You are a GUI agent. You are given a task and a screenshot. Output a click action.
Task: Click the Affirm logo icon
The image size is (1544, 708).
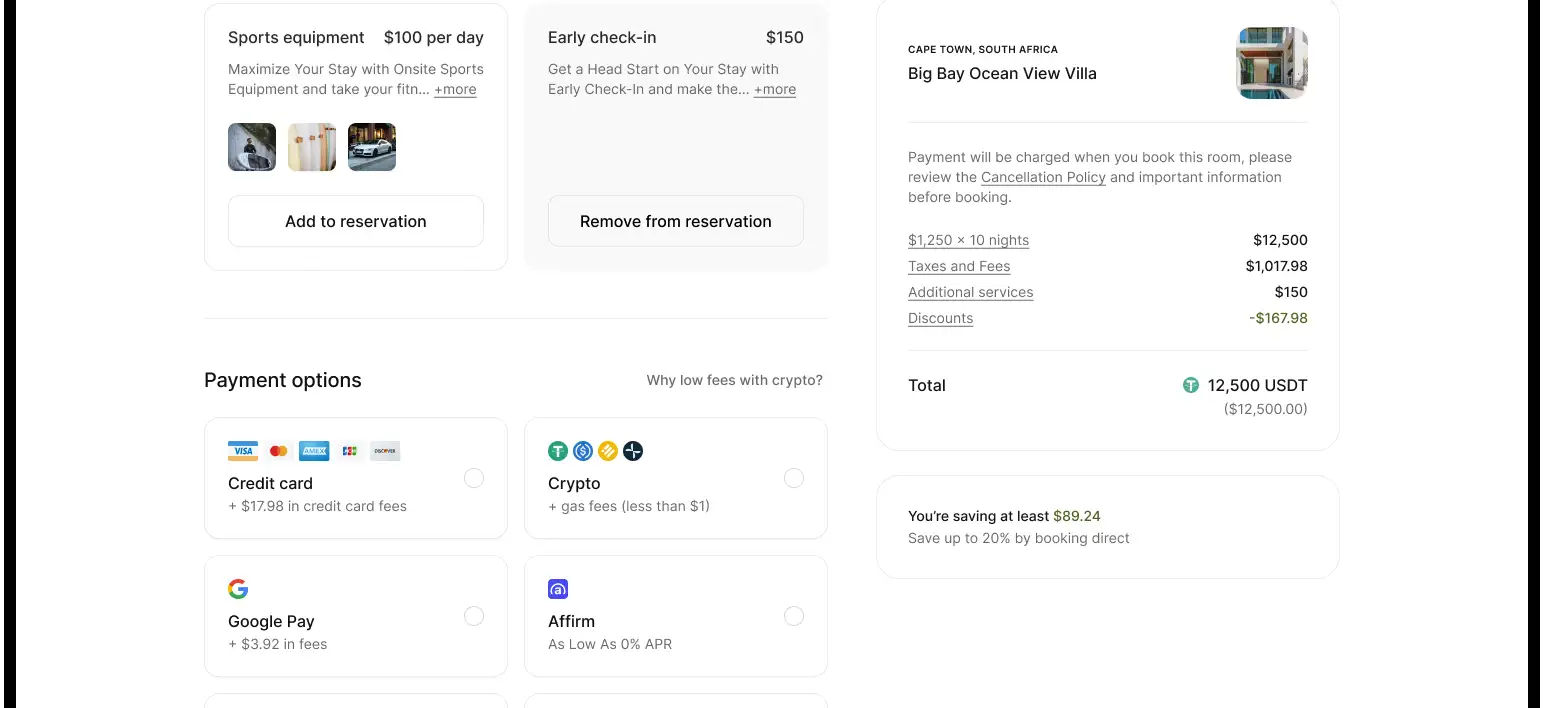point(558,589)
